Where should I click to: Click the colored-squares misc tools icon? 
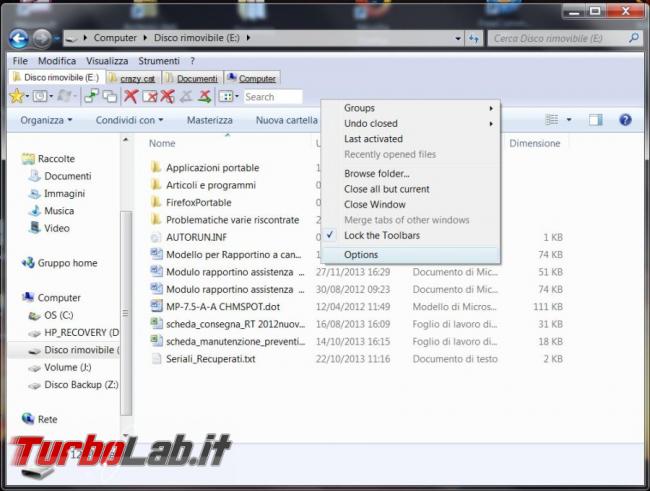pyautogui.click(x=226, y=97)
